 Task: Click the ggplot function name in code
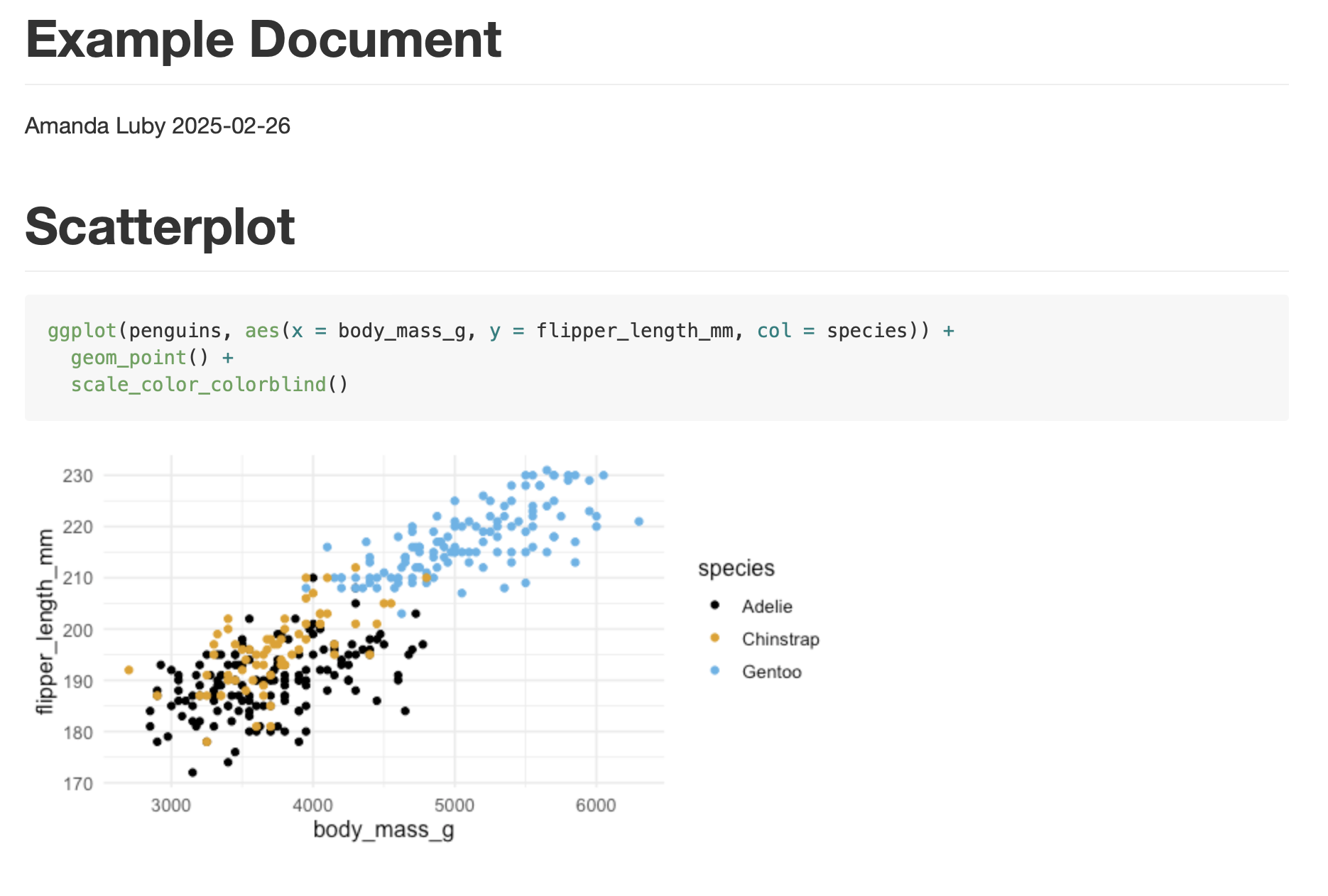pos(82,331)
